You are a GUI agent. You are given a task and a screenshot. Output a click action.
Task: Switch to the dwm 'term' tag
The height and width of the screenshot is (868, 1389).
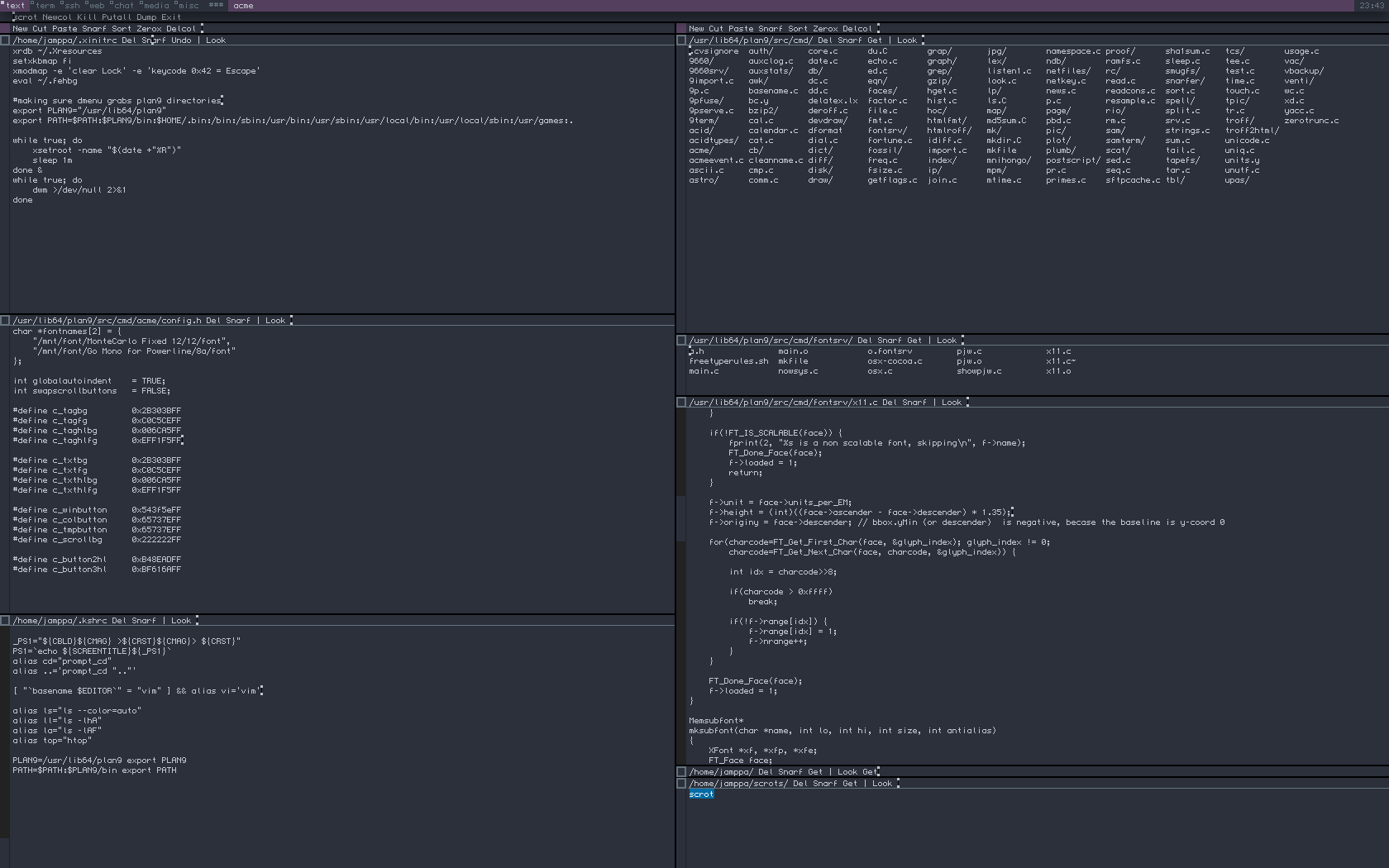pyautogui.click(x=44, y=5)
